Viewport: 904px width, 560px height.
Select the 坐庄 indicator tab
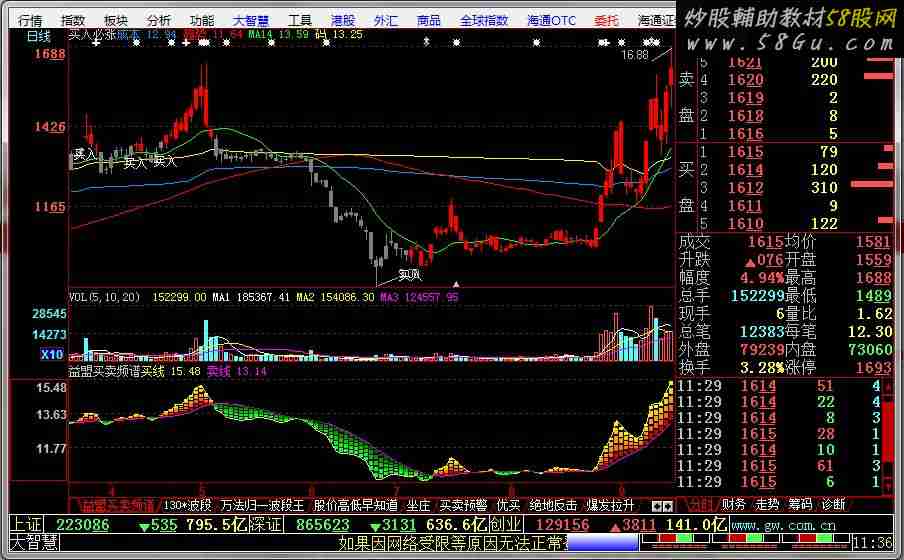tap(418, 505)
